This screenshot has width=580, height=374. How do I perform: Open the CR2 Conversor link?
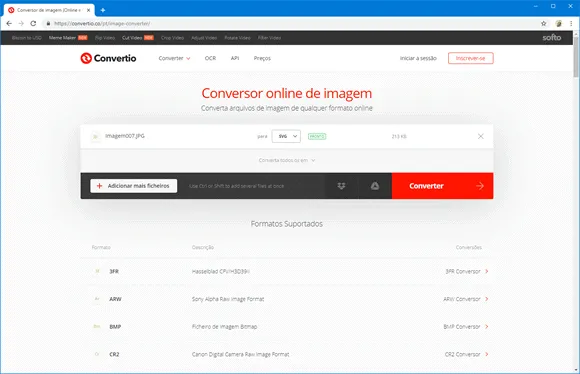462,354
